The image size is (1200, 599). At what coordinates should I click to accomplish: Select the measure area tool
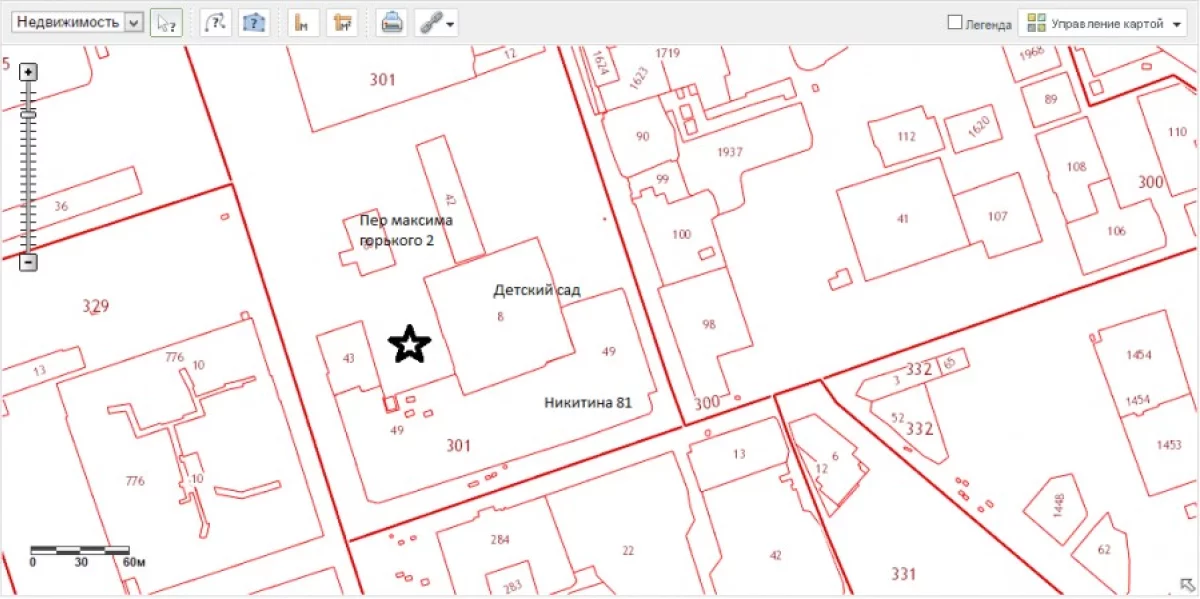click(x=342, y=22)
